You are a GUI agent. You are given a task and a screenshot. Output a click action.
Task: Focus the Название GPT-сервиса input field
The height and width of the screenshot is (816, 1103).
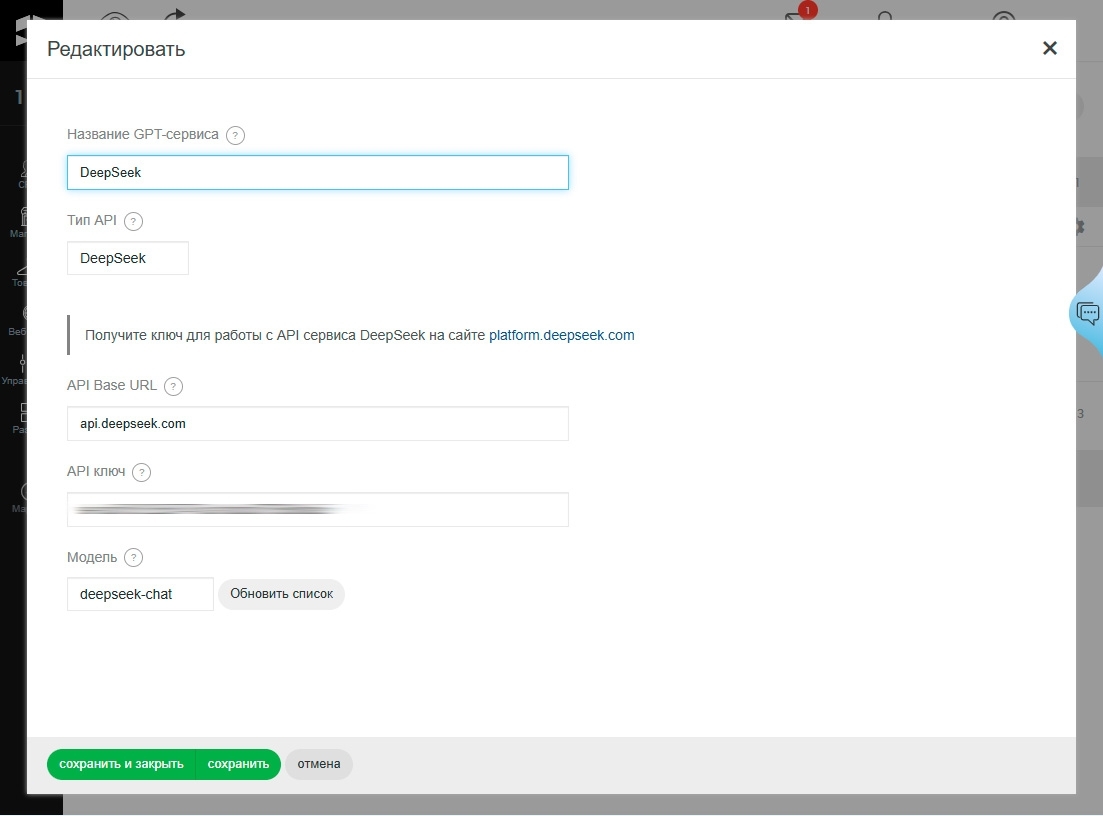318,172
